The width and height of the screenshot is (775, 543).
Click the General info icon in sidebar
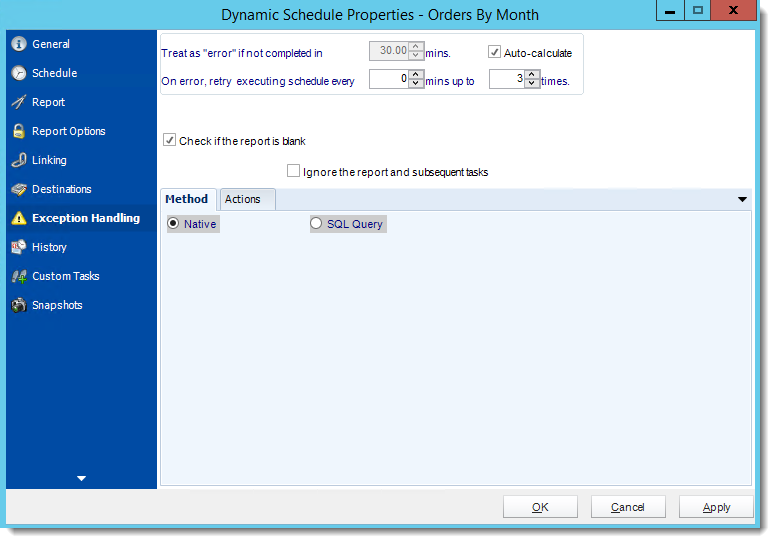click(x=19, y=44)
